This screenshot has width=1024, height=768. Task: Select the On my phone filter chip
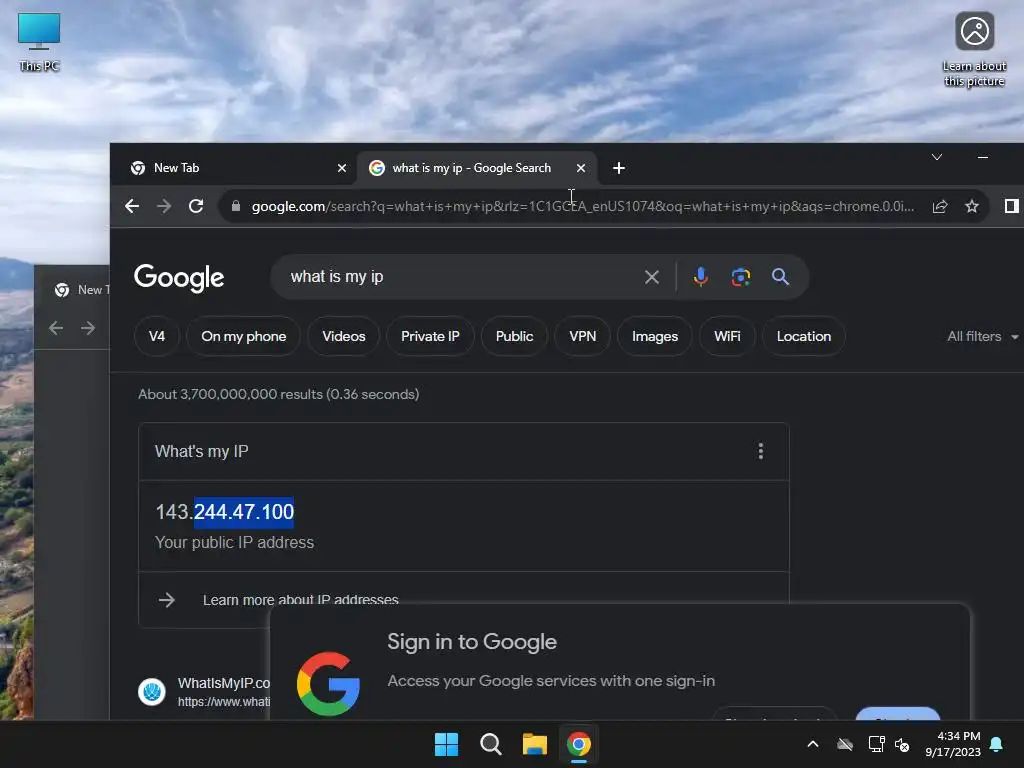point(244,336)
